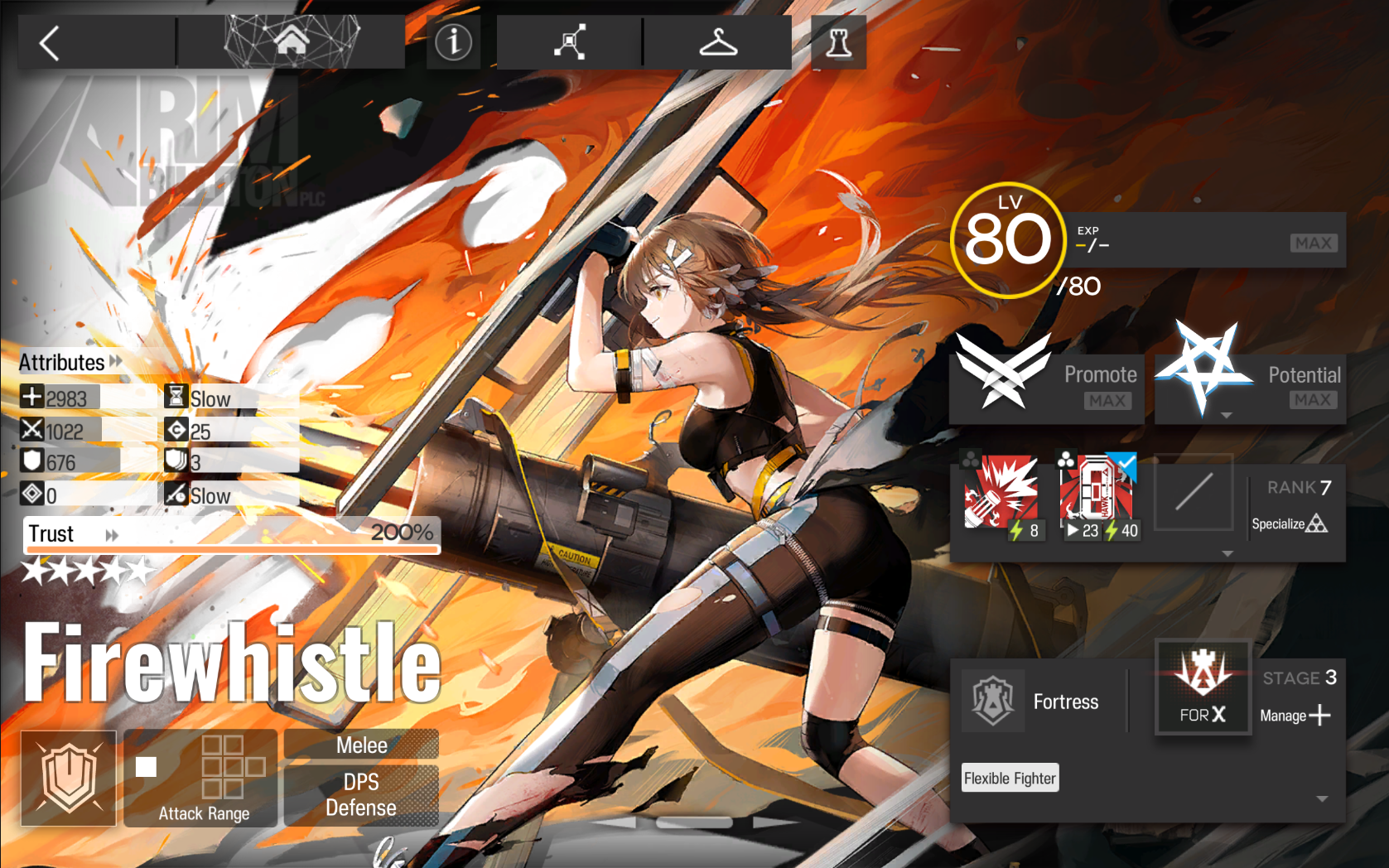Tap the Fortress branch icon
The height and width of the screenshot is (868, 1389).
click(992, 702)
